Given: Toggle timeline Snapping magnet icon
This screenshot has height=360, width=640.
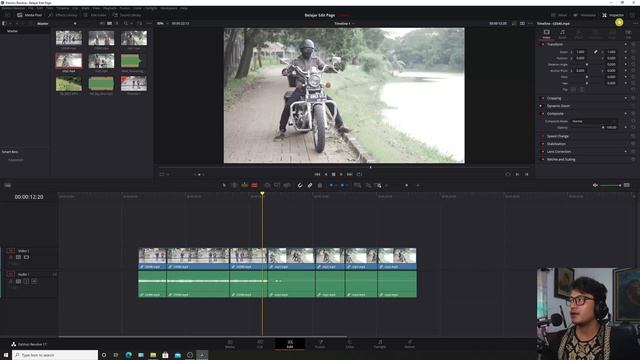Looking at the screenshot, I should 300,185.
